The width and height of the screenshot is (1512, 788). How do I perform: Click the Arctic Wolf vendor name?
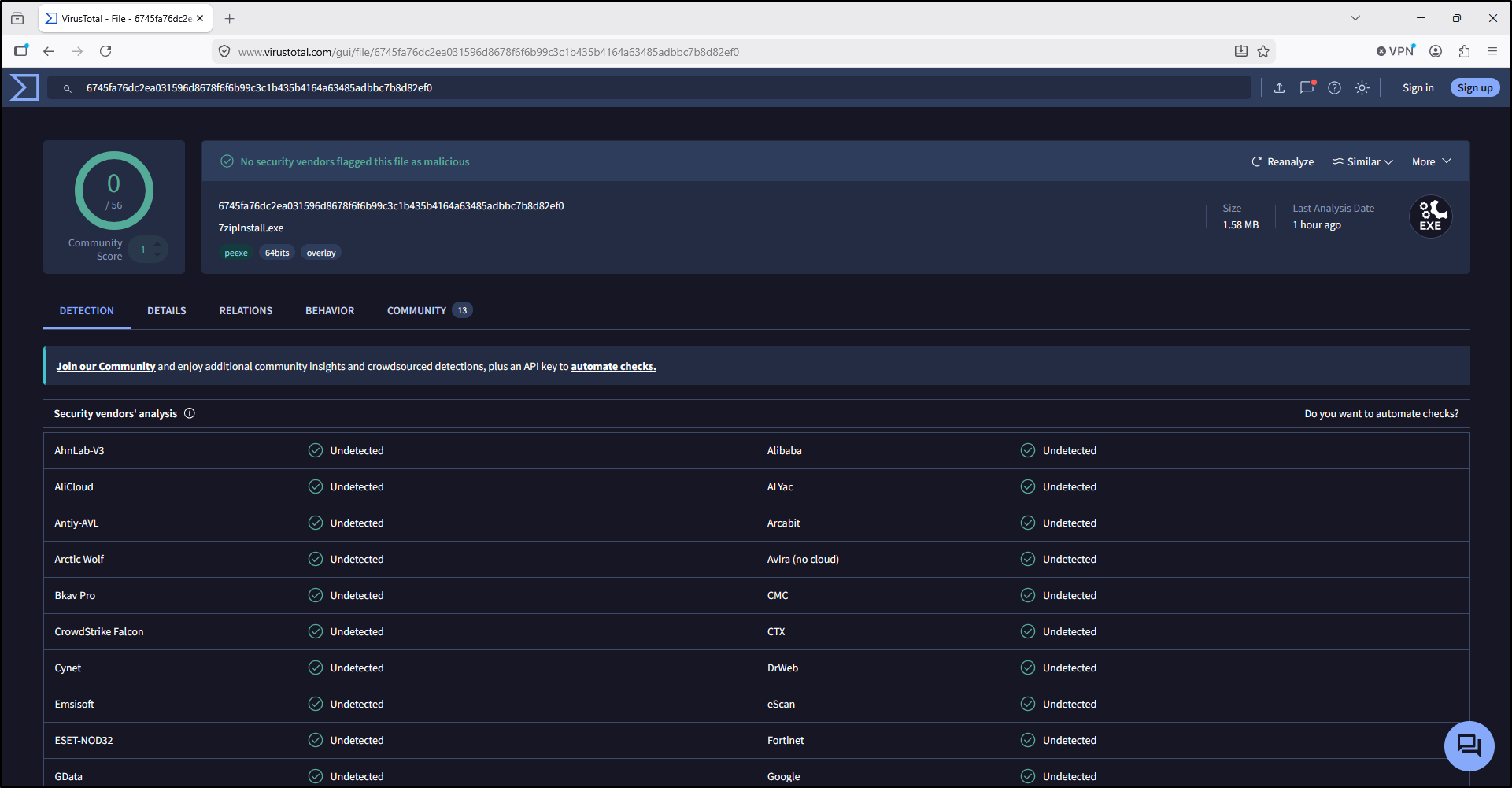point(79,559)
